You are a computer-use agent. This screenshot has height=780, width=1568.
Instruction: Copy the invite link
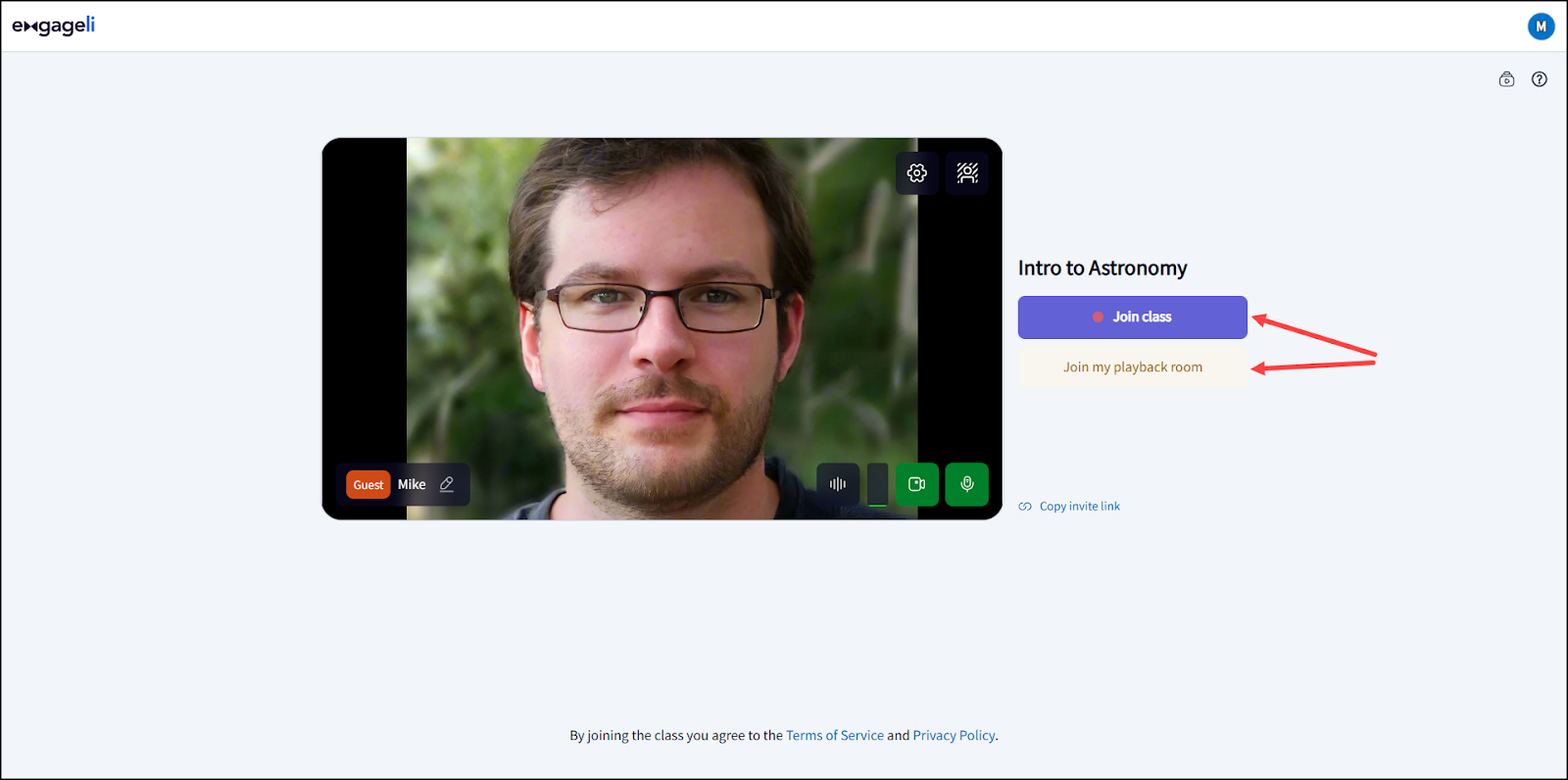[1069, 507]
